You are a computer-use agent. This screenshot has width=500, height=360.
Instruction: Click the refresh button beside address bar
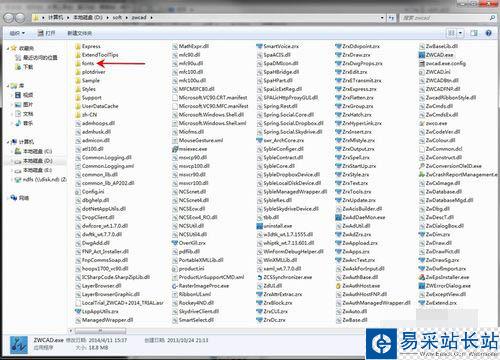391,17
